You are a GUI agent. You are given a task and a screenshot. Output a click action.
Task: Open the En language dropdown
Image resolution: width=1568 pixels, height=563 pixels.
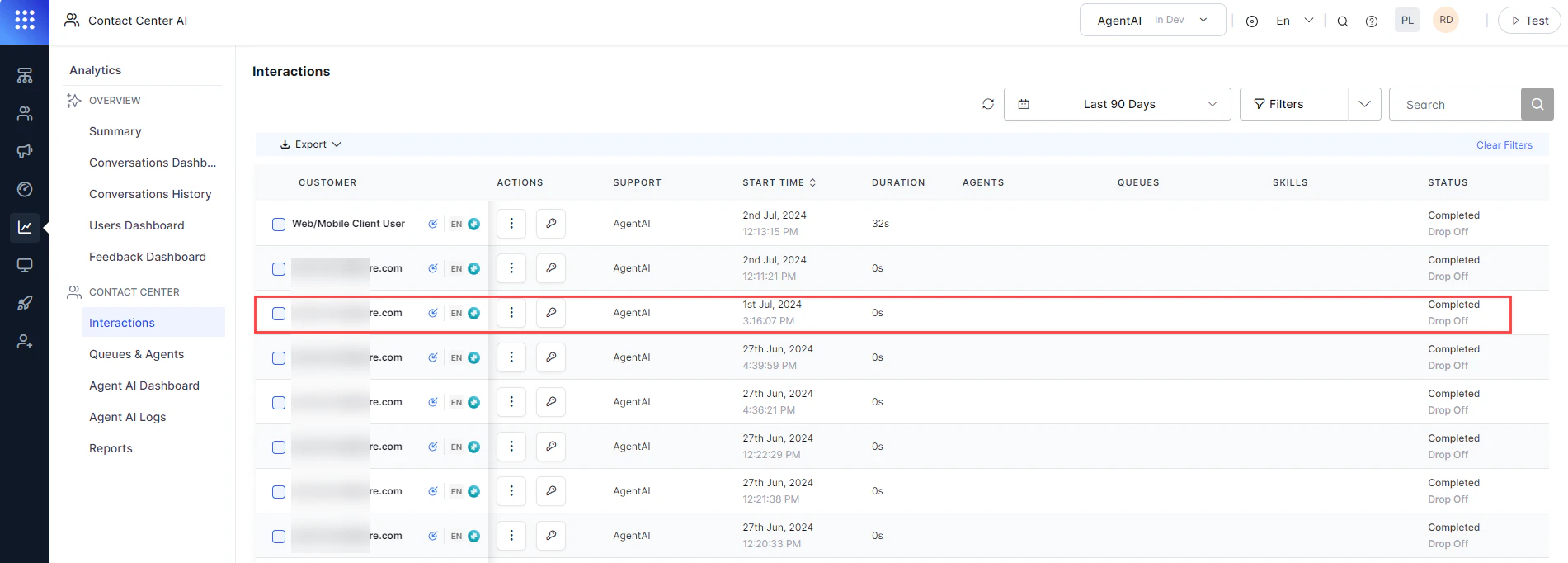[x=1294, y=21]
